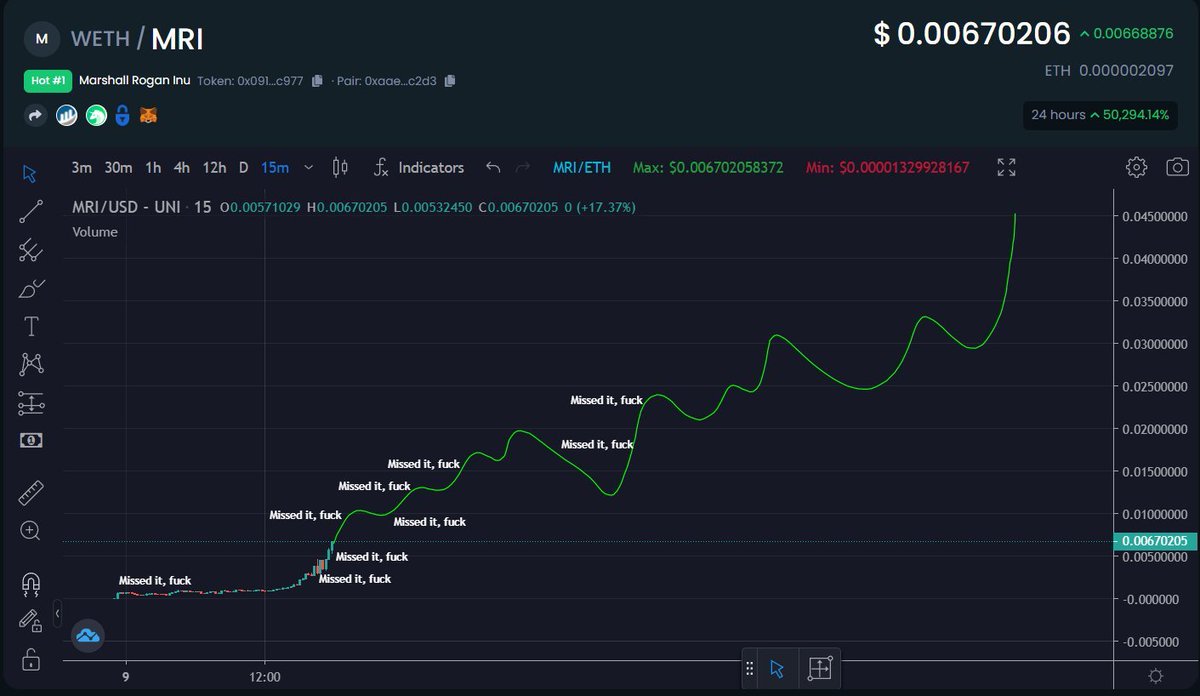Select the zoom-in tool
This screenshot has width=1200, height=696.
pos(30,531)
